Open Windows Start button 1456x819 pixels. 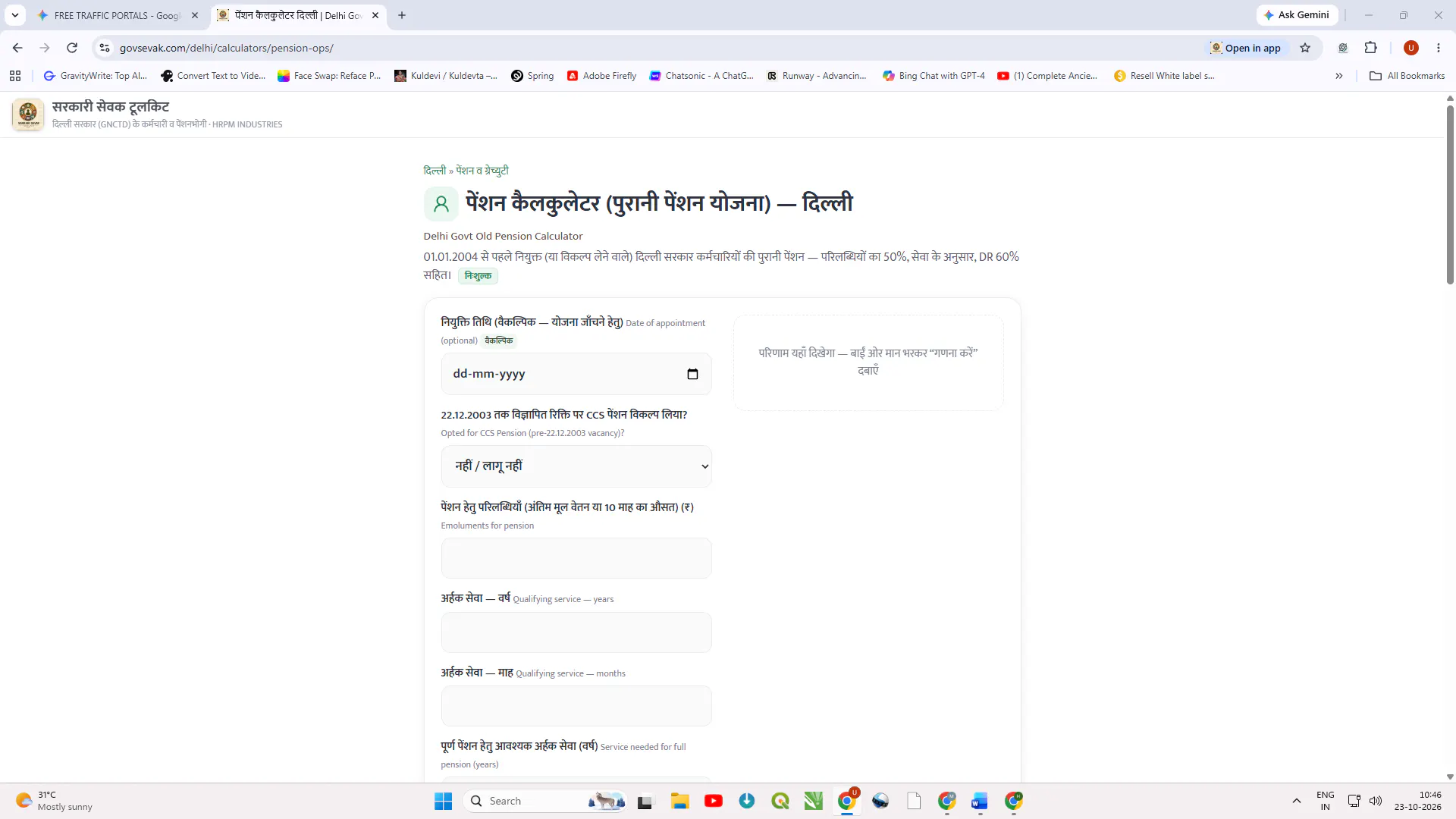click(444, 801)
